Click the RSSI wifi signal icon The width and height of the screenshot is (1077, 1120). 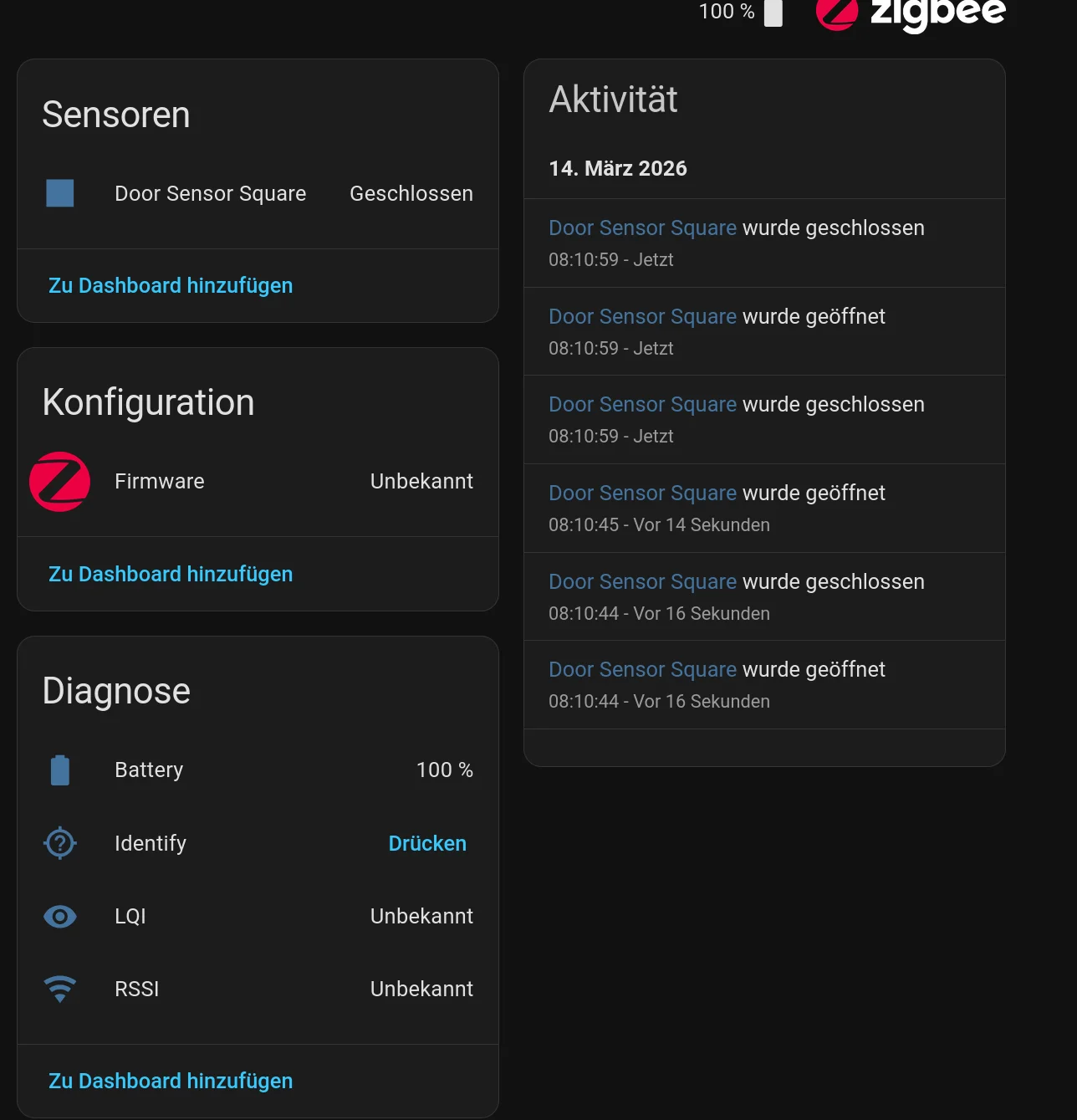(60, 989)
